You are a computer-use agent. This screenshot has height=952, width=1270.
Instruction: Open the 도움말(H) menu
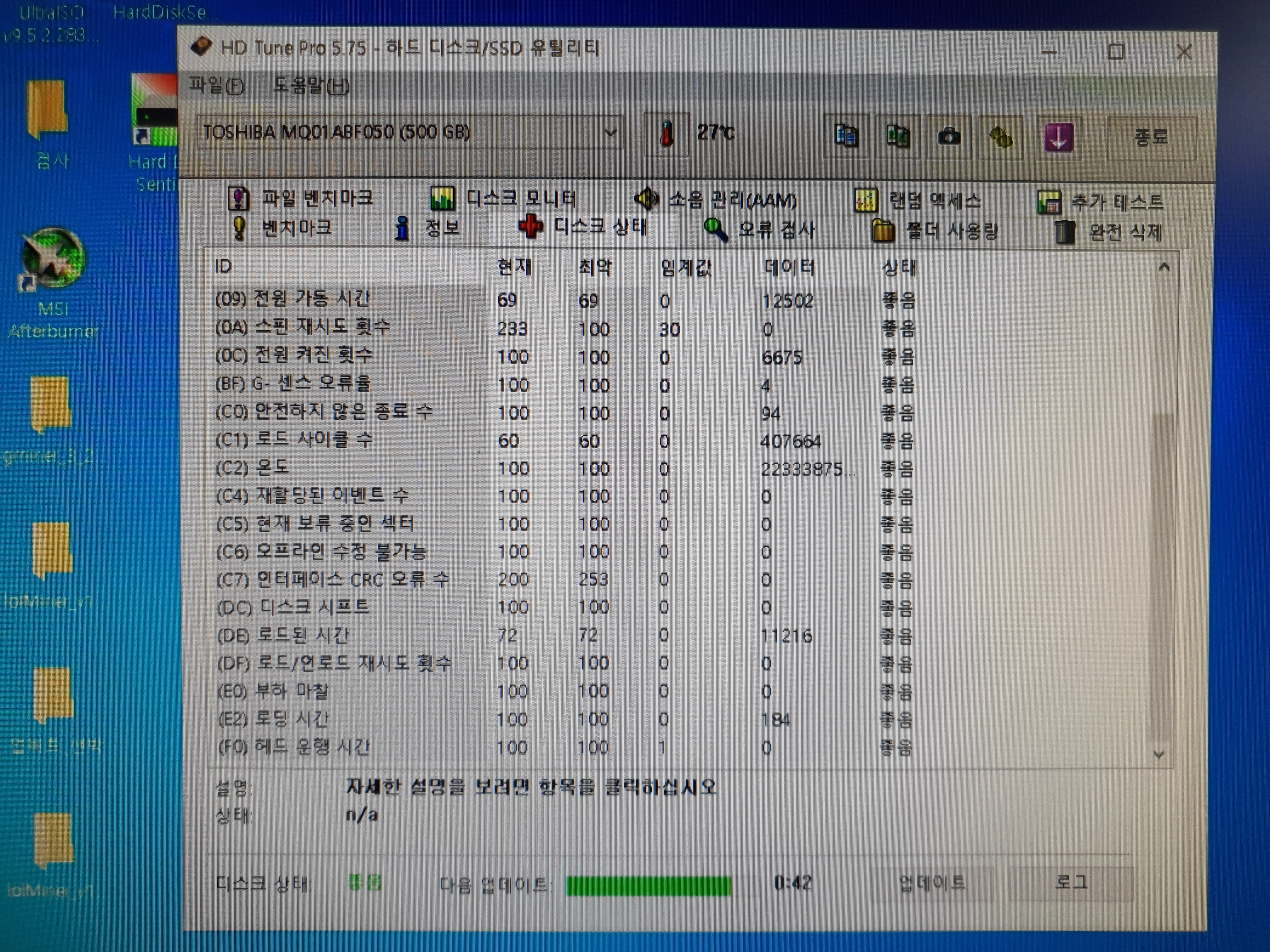311,86
